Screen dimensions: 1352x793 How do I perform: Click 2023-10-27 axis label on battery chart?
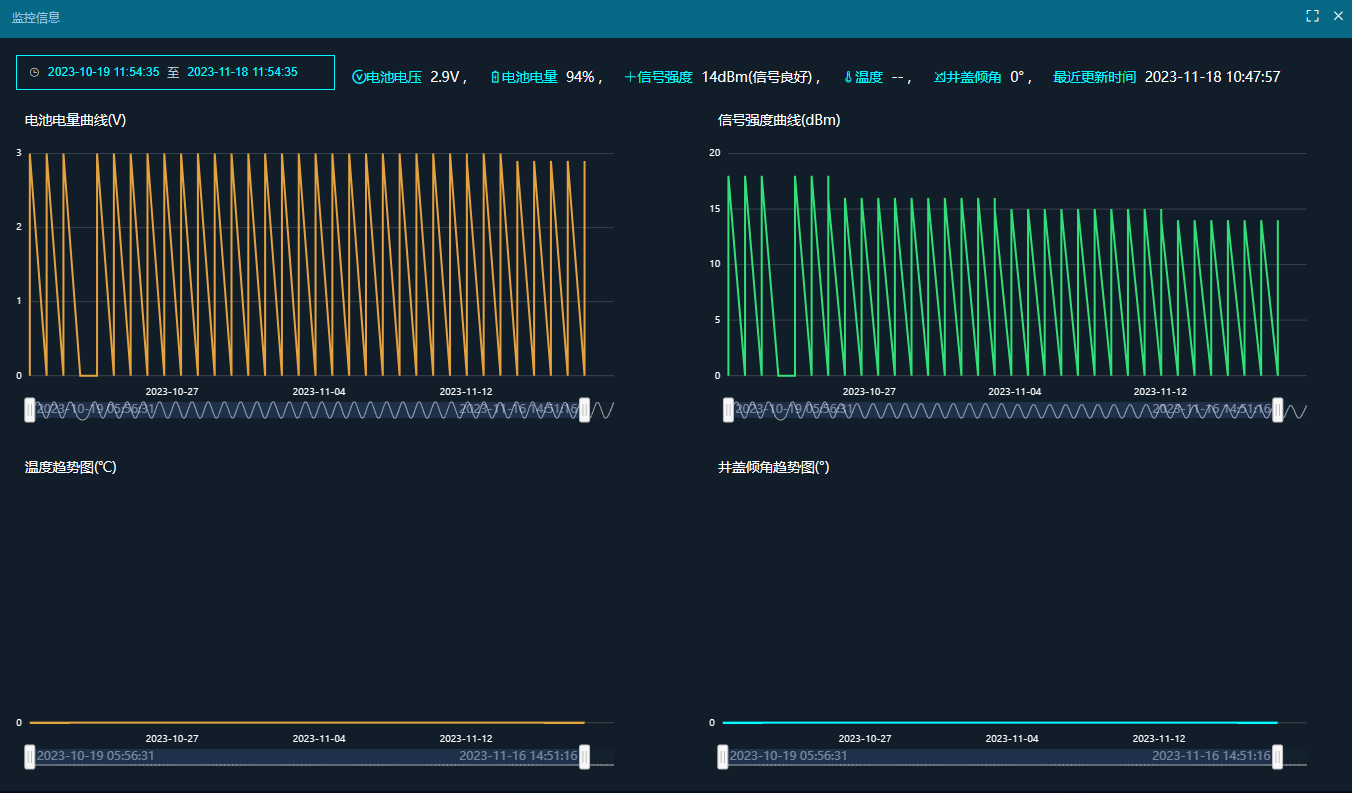[x=172, y=391]
